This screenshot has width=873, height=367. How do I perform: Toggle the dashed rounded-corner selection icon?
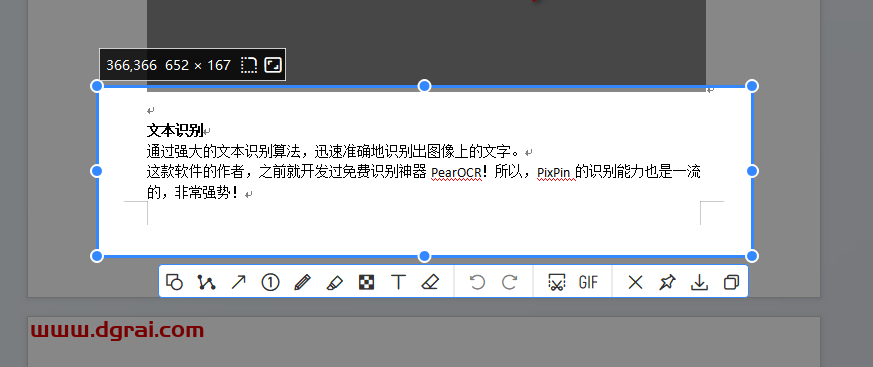249,65
